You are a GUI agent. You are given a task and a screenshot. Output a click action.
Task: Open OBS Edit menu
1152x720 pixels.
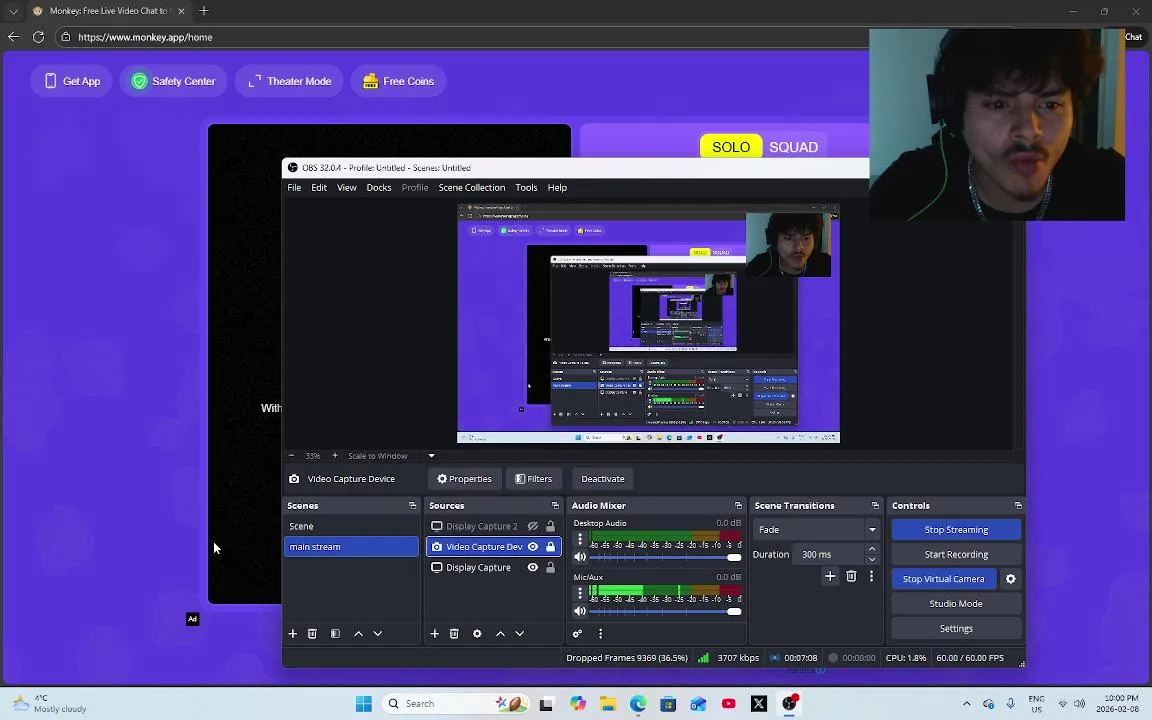[319, 187]
